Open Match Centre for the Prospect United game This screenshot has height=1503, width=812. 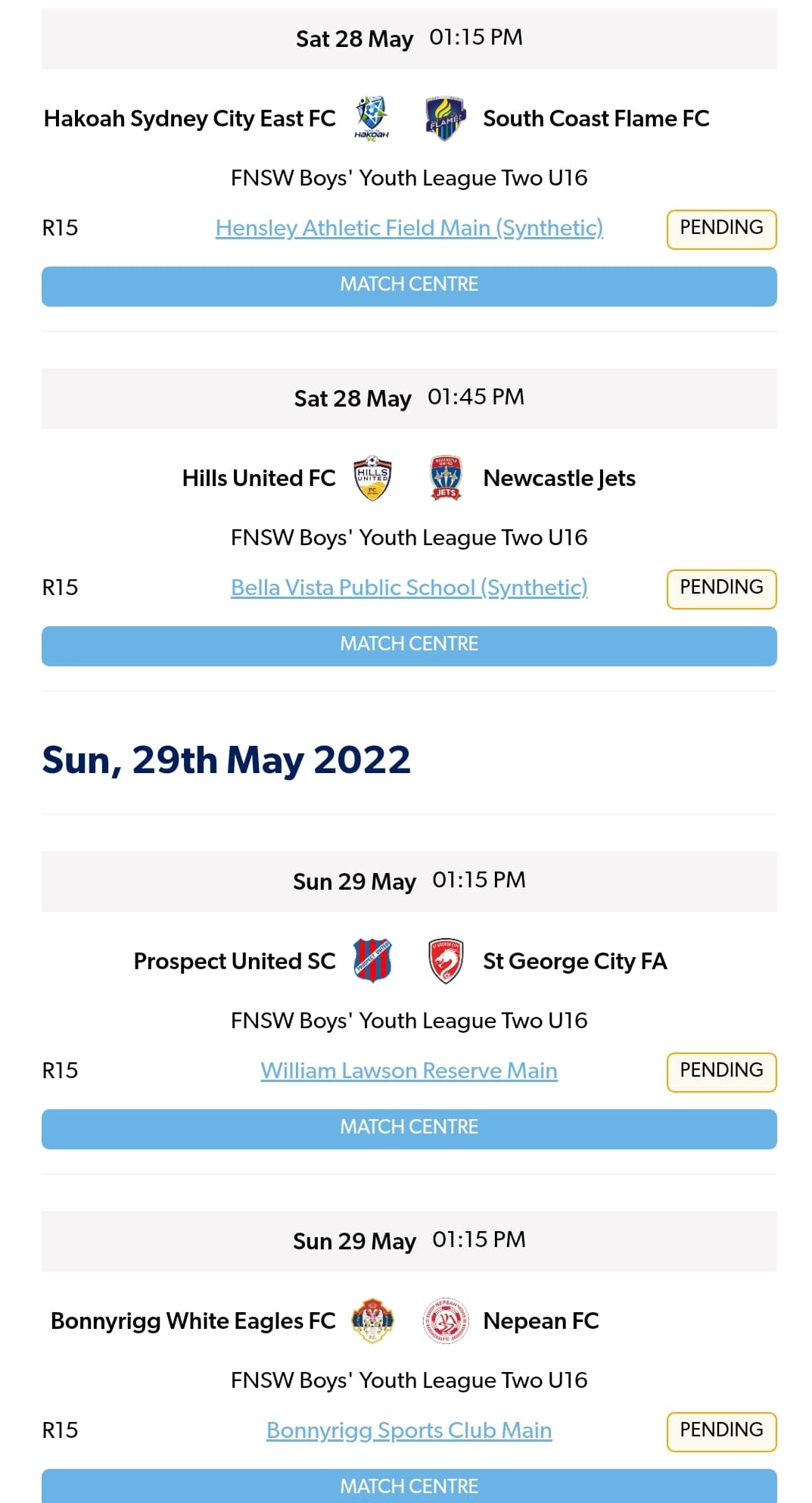pos(409,1127)
